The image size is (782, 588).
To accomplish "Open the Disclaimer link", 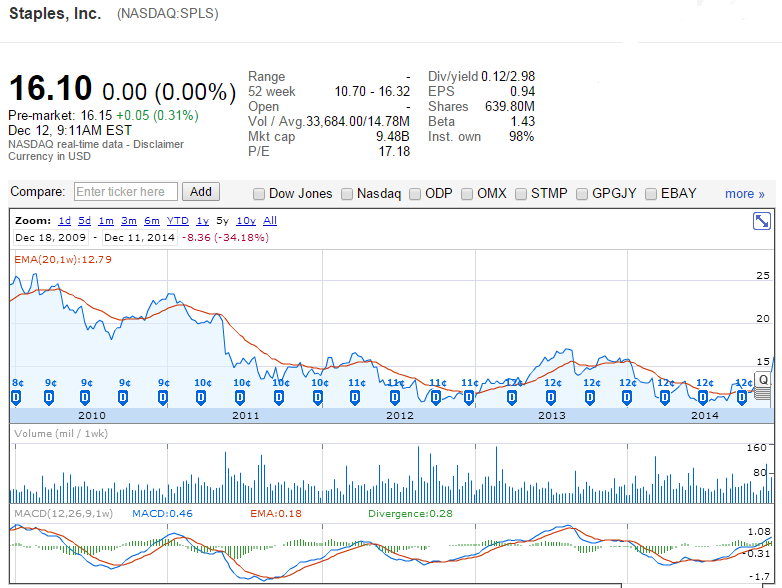I will point(158,144).
